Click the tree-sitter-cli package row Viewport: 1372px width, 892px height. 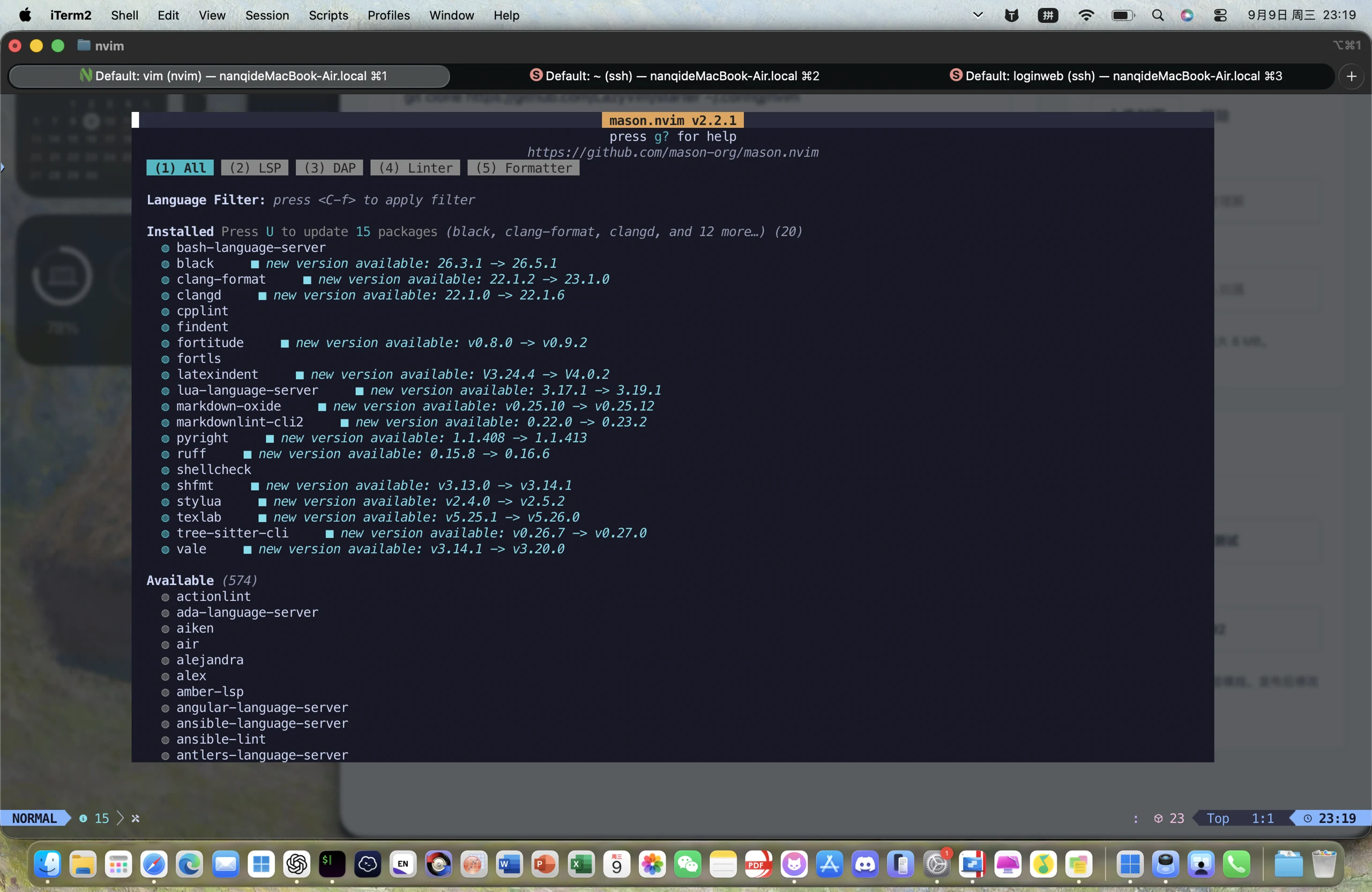click(x=404, y=533)
